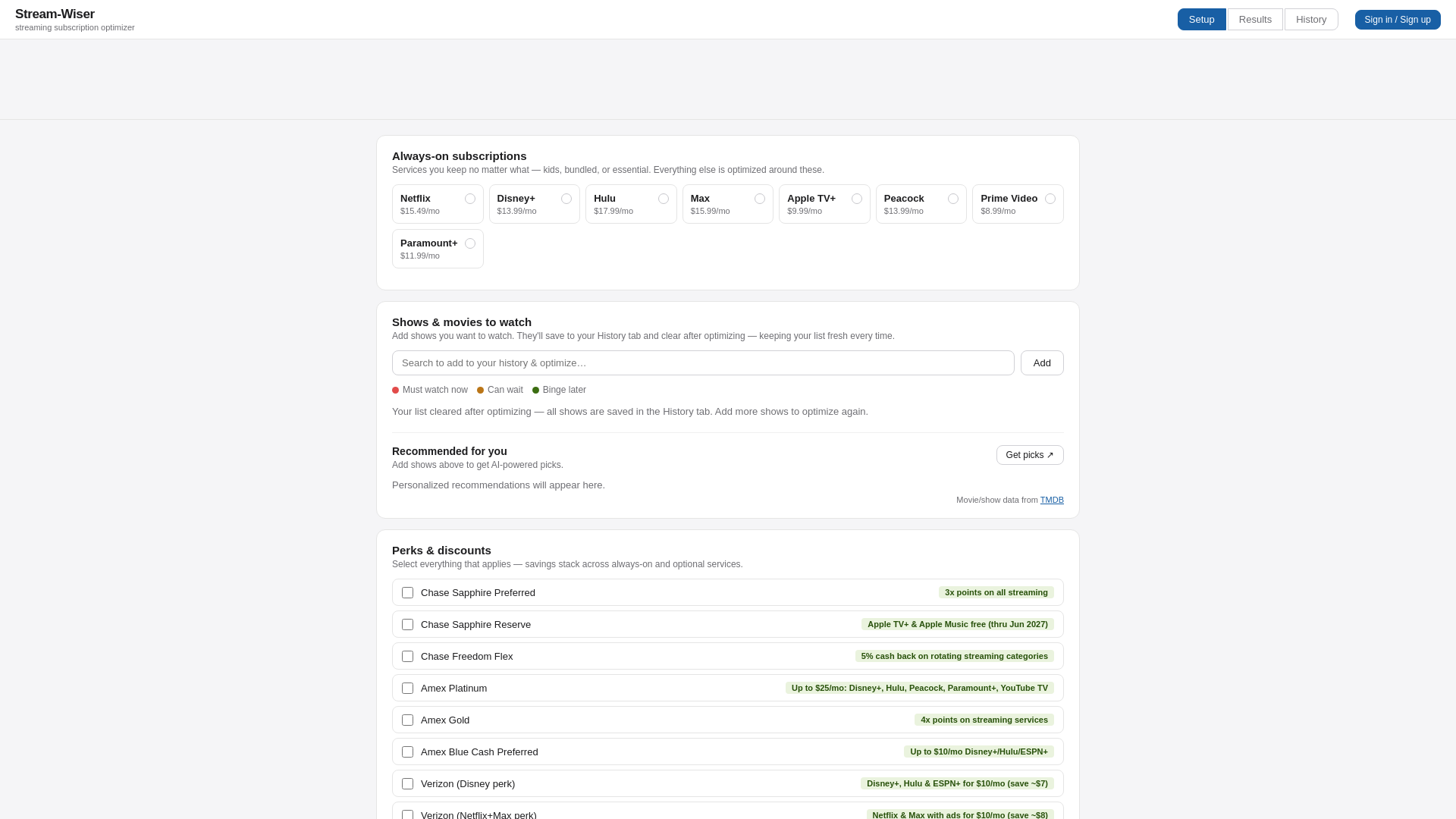The width and height of the screenshot is (1456, 819).
Task: Enable Chase Freedom Flex perk
Action: click(408, 657)
